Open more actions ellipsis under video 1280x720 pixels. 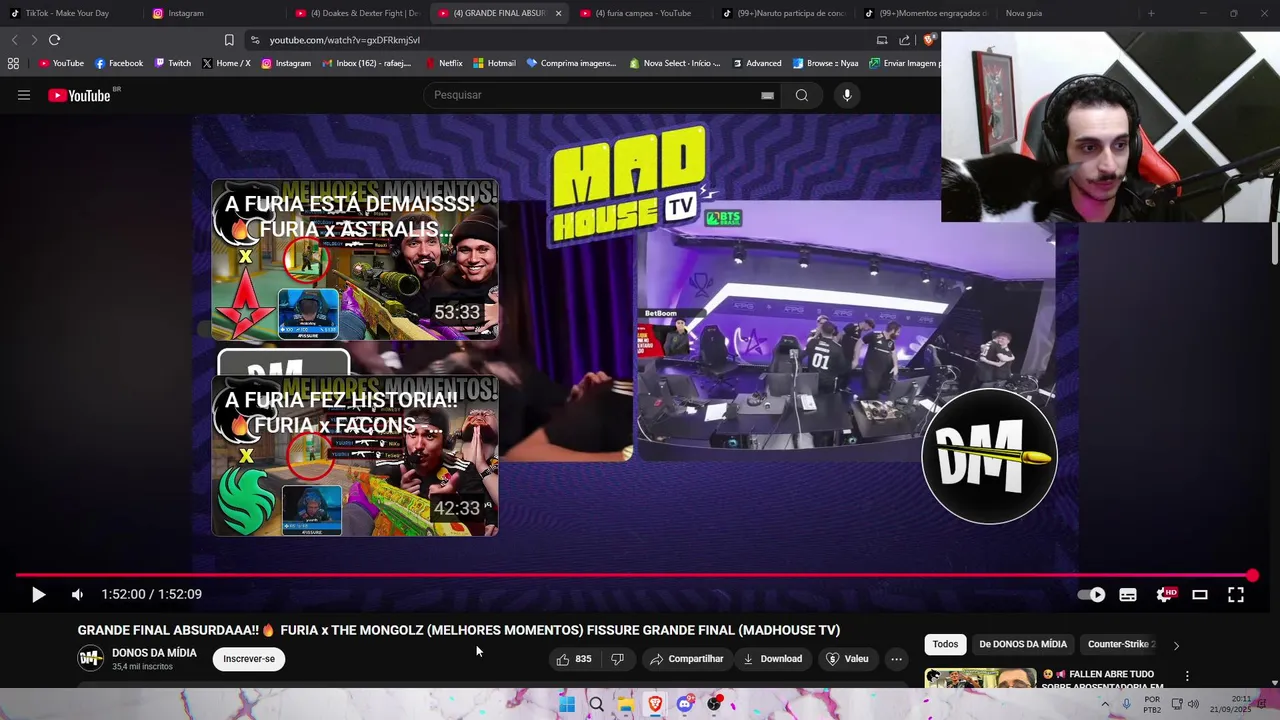(x=896, y=659)
